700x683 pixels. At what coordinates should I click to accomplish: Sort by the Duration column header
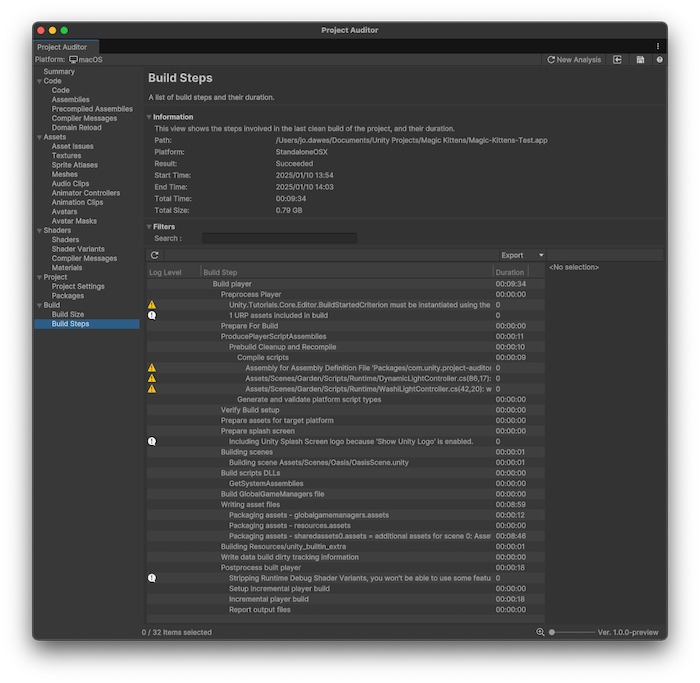point(510,272)
